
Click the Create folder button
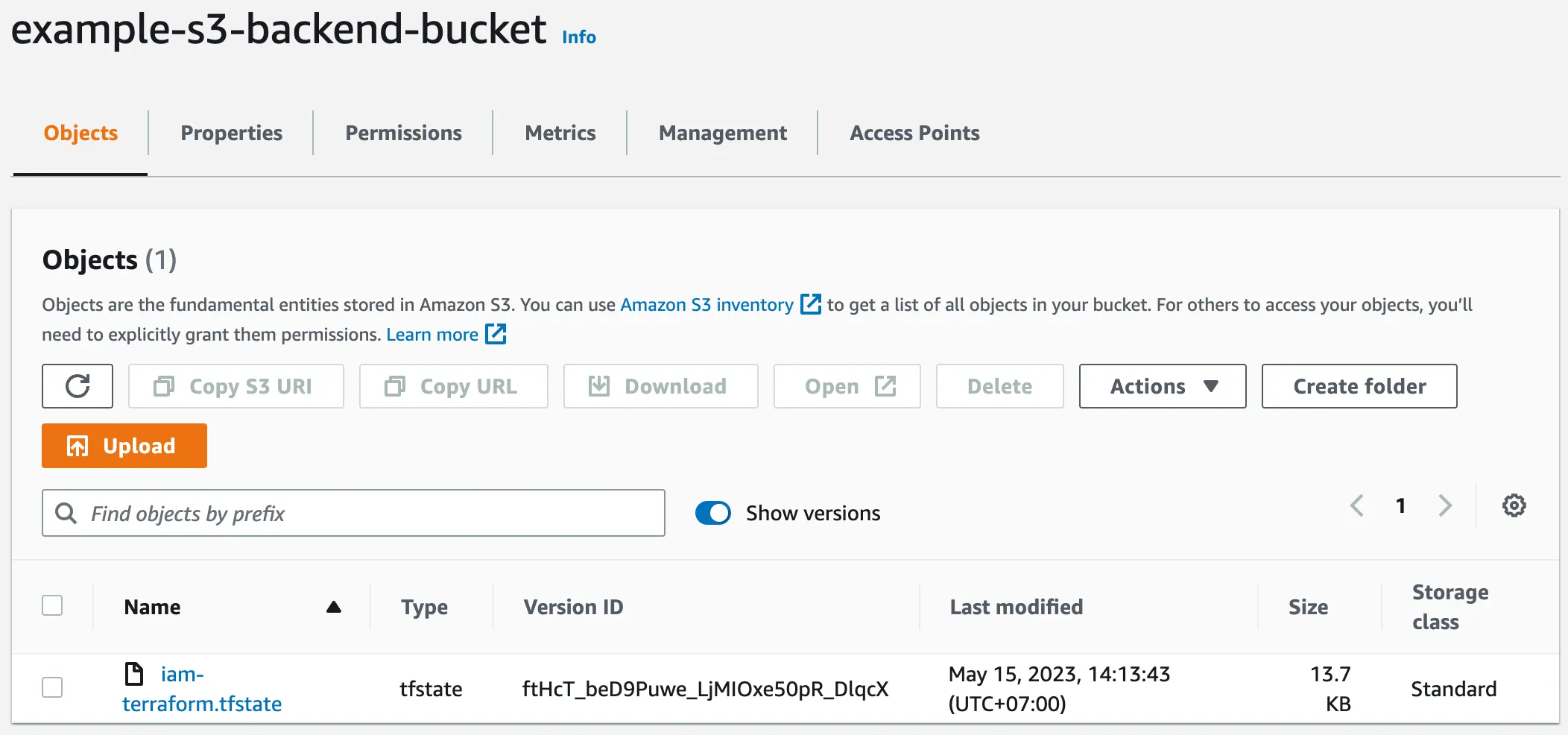click(1359, 386)
